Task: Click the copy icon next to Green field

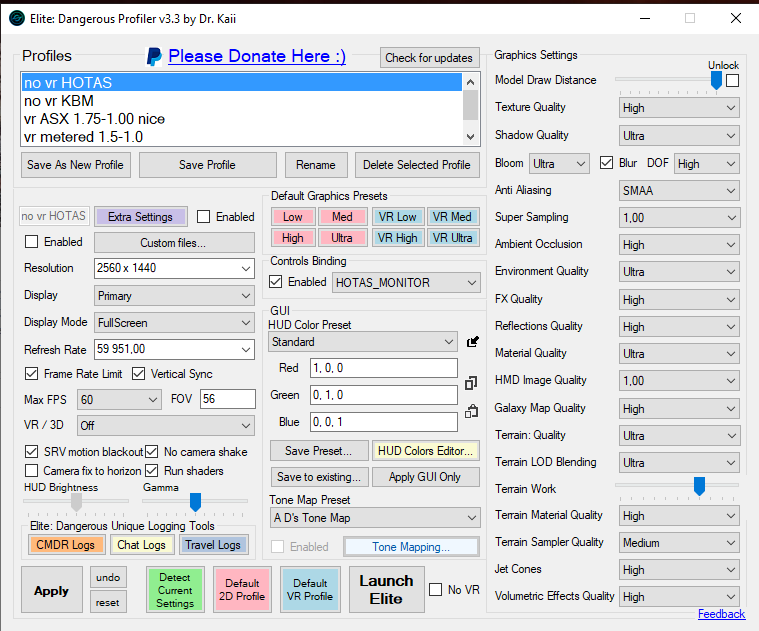Action: [x=471, y=383]
